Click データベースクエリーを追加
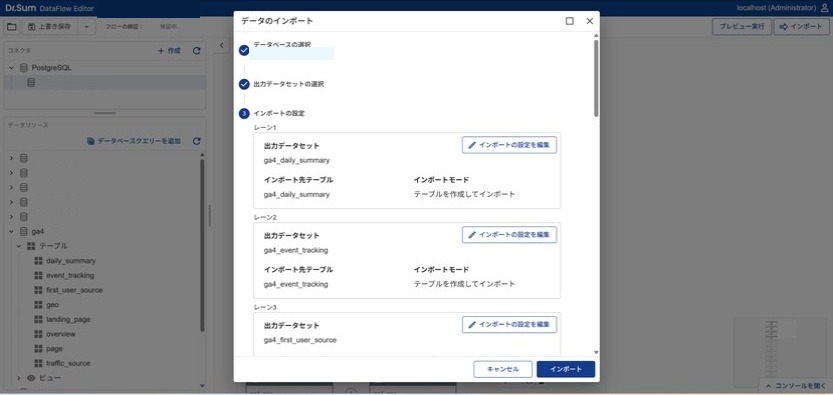833x395 pixels. pyautogui.click(x=134, y=141)
